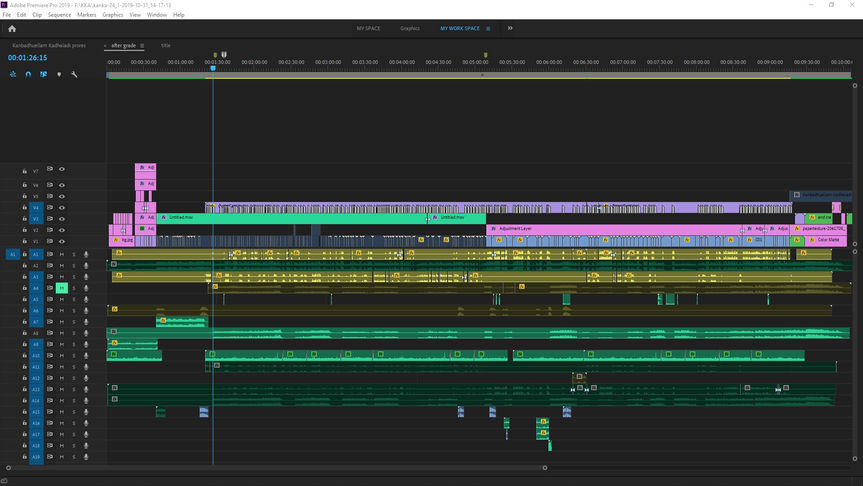Mute audio track A1

coord(62,254)
